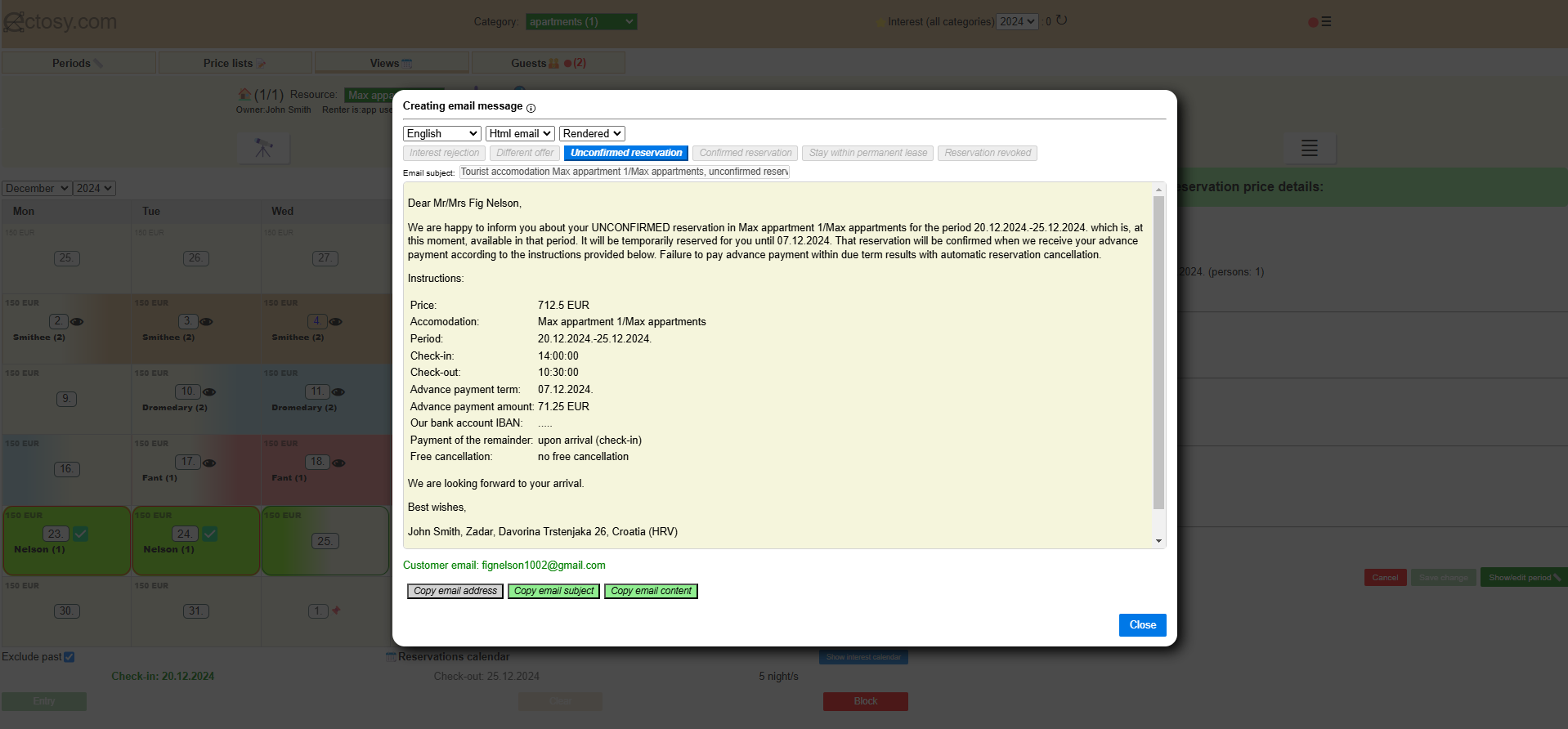Toggle the checkmark on day 23 Nelson

click(81, 534)
